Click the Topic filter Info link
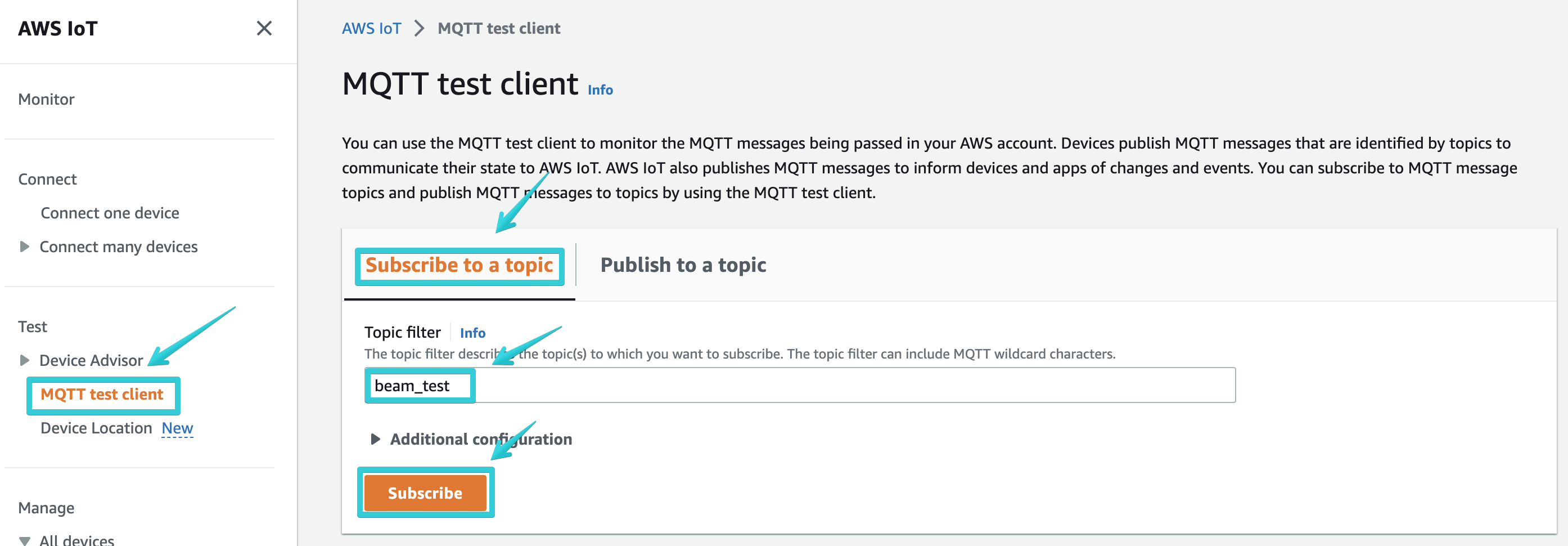The height and width of the screenshot is (546, 1568). point(473,333)
